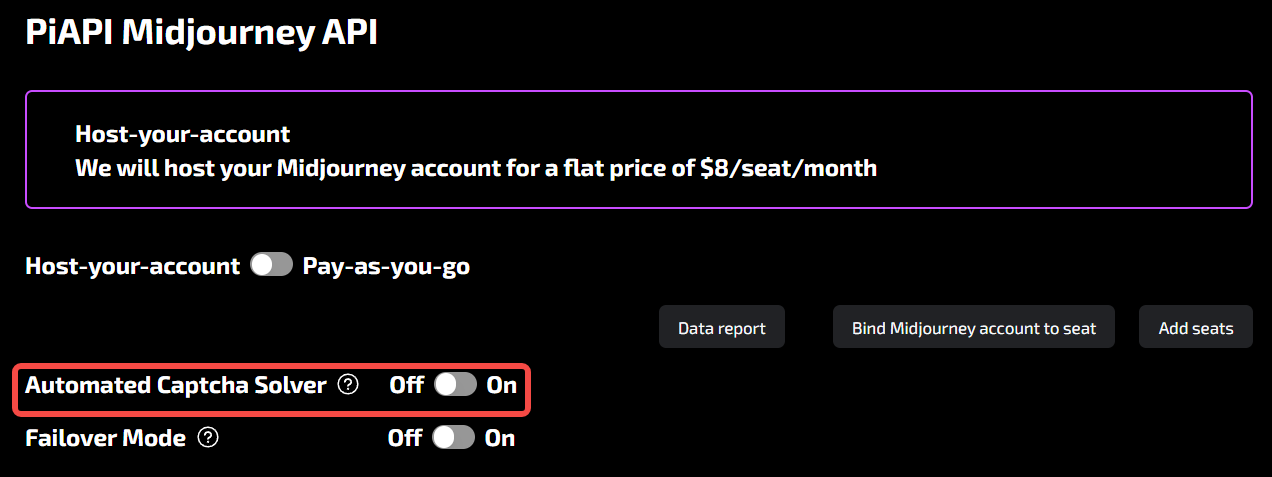
Task: Click Bind Midjourney account to seat
Action: click(x=973, y=328)
